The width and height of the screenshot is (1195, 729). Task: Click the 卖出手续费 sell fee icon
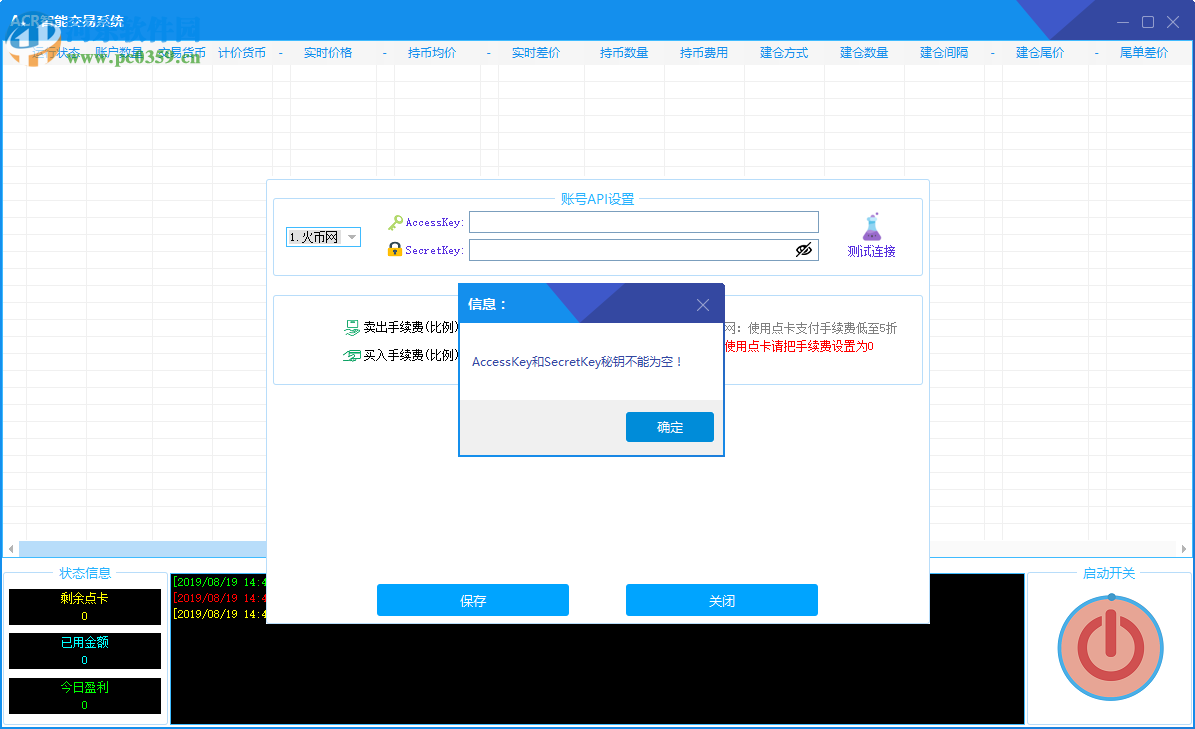pos(353,326)
